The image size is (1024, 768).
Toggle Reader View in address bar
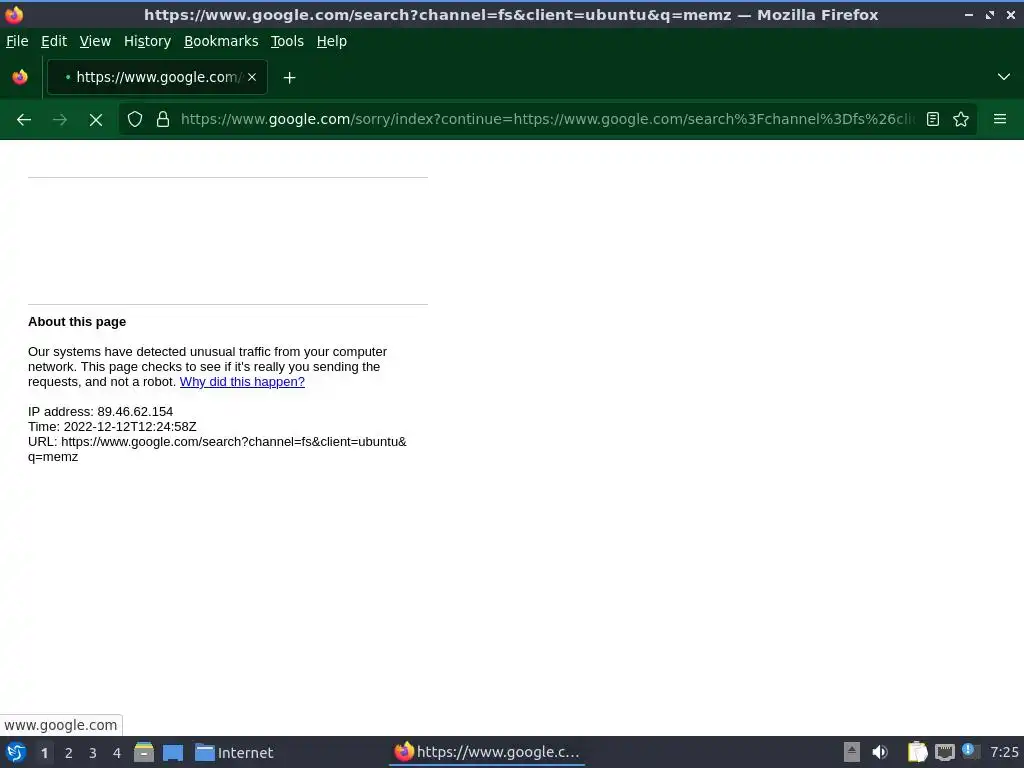click(x=933, y=119)
